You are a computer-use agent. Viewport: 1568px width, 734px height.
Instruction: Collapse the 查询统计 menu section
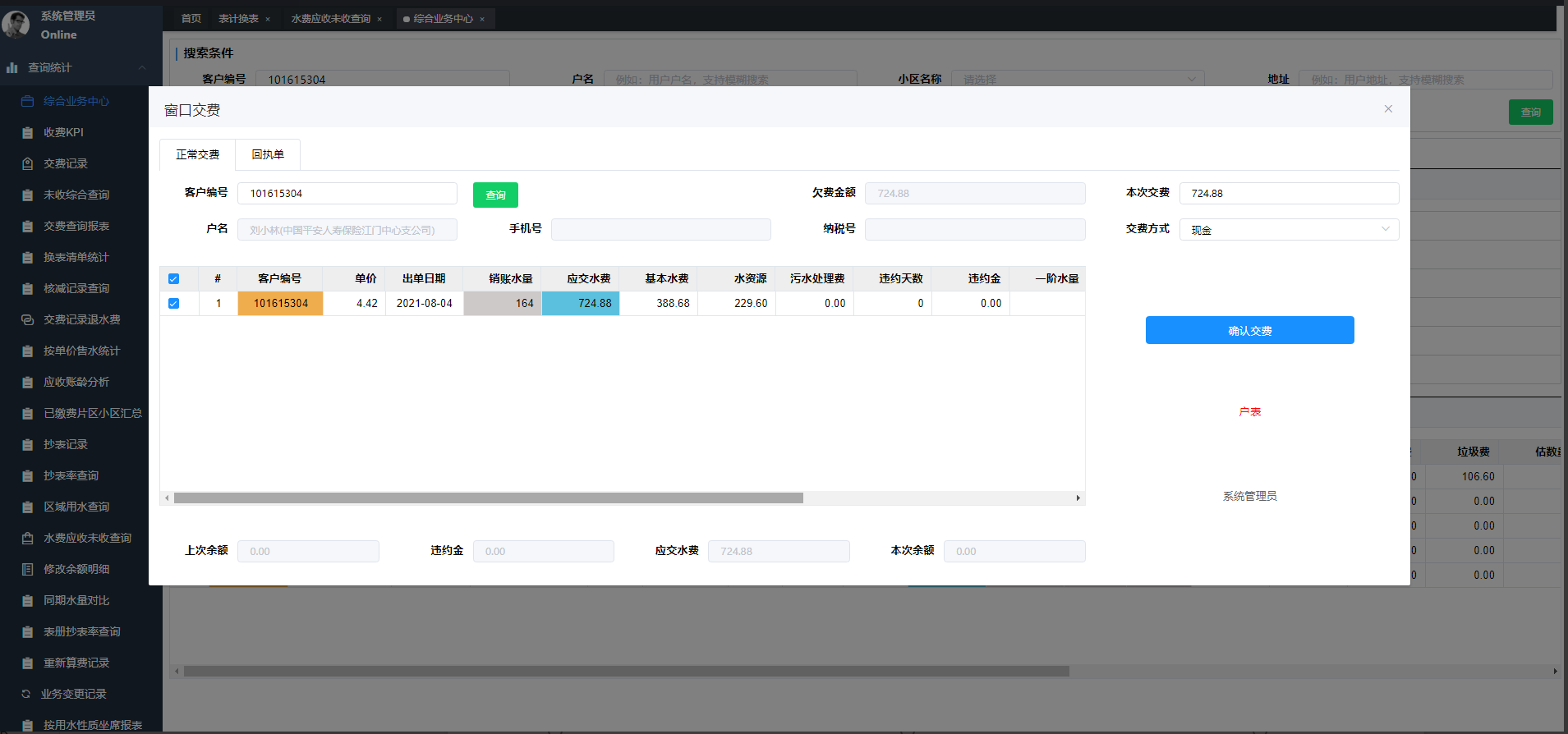[142, 68]
